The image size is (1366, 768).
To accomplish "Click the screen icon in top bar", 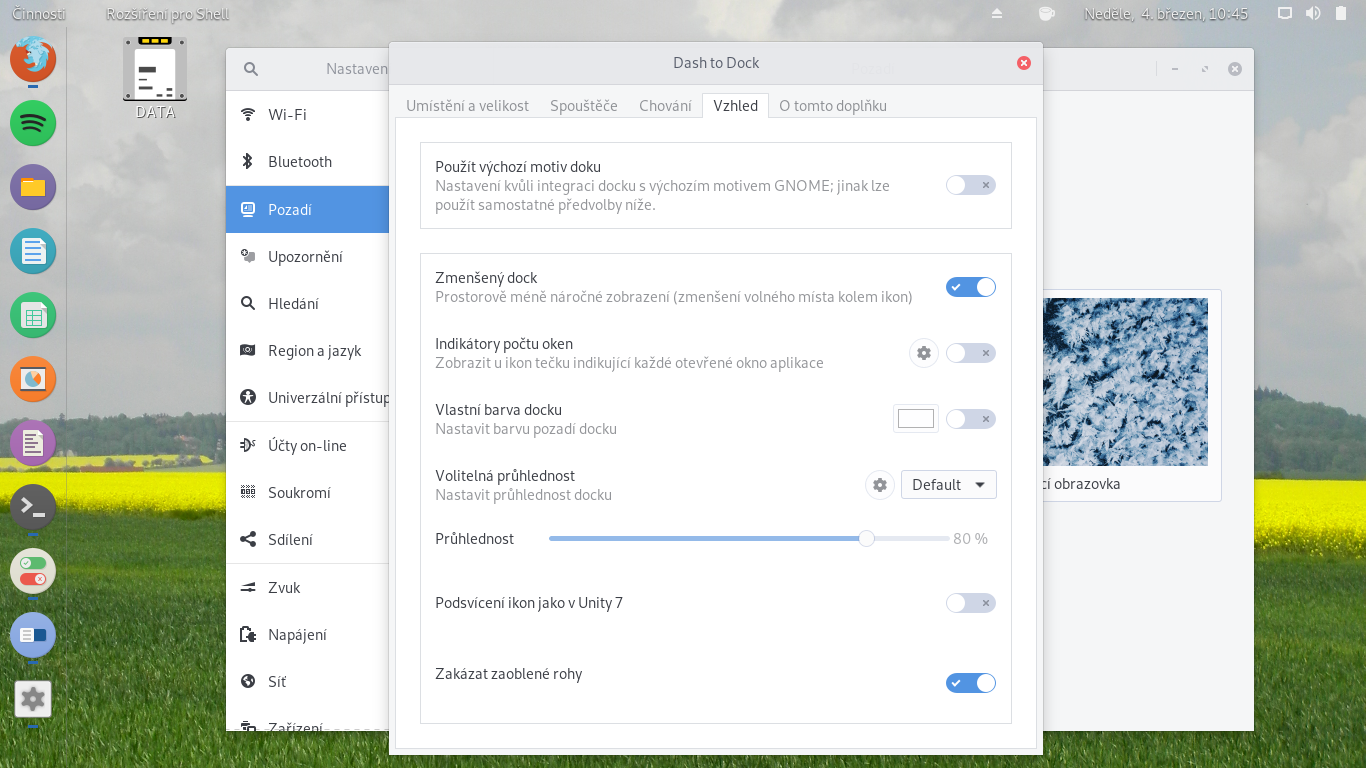I will (1286, 14).
